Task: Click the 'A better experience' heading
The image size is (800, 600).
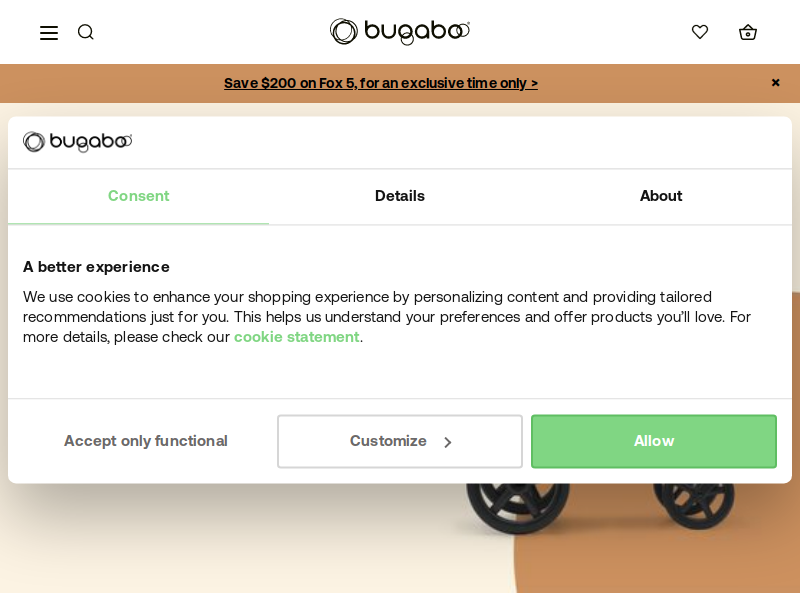Action: (x=96, y=267)
